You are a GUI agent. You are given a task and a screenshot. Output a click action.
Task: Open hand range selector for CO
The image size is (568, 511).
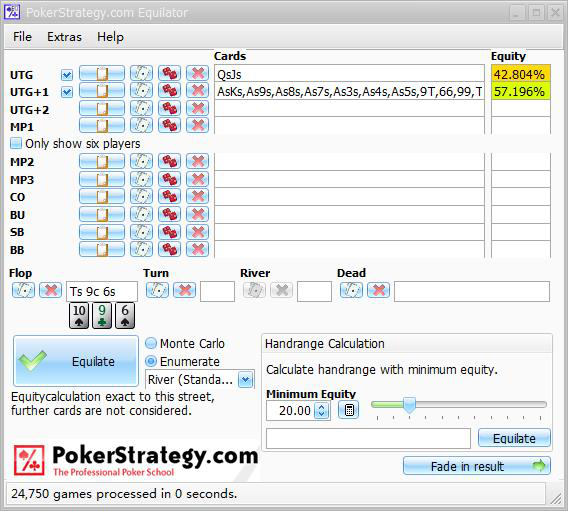coord(102,196)
